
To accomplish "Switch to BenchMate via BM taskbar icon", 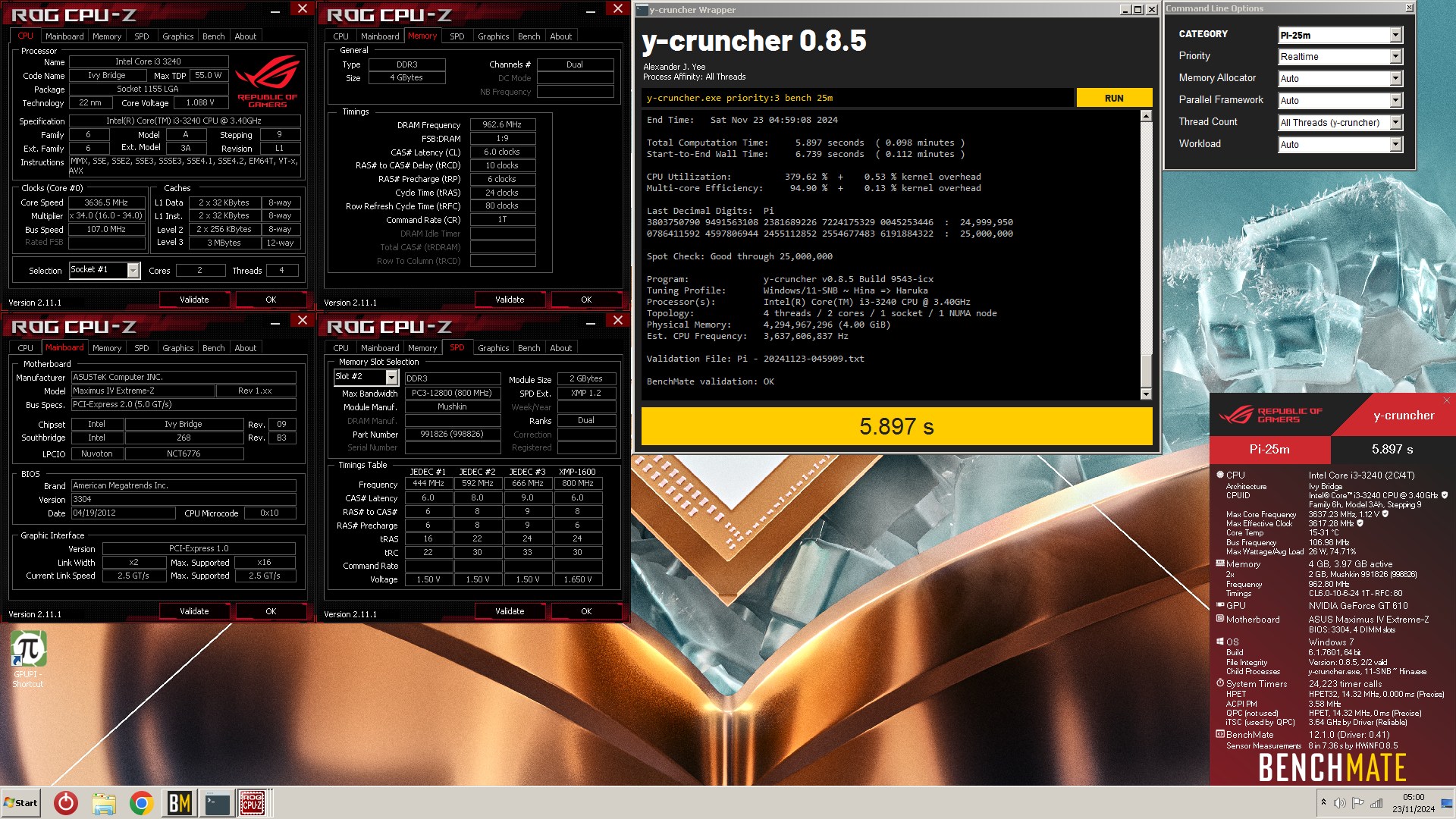I will click(x=180, y=803).
